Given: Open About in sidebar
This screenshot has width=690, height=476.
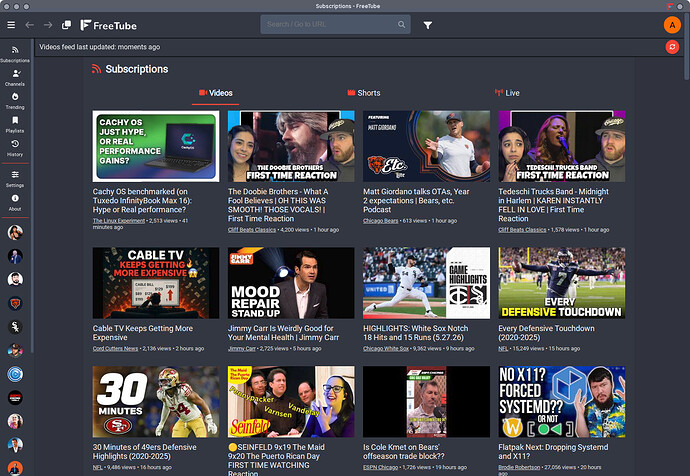Looking at the screenshot, I should [x=15, y=203].
